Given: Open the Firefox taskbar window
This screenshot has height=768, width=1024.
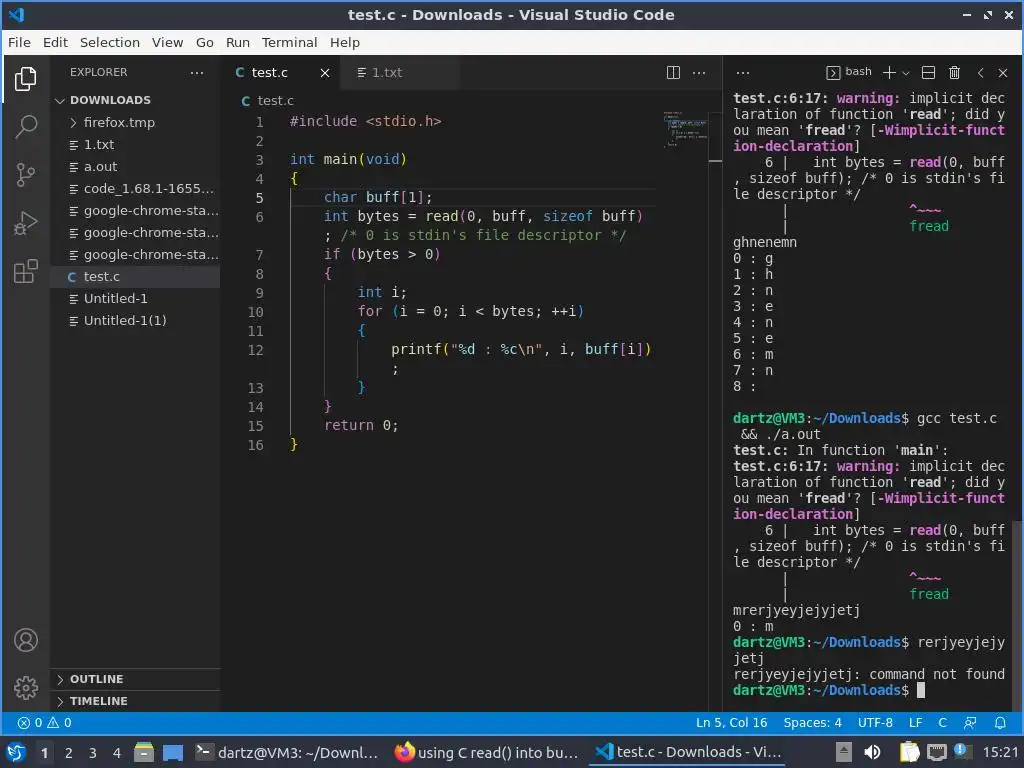Looking at the screenshot, I should 487,752.
